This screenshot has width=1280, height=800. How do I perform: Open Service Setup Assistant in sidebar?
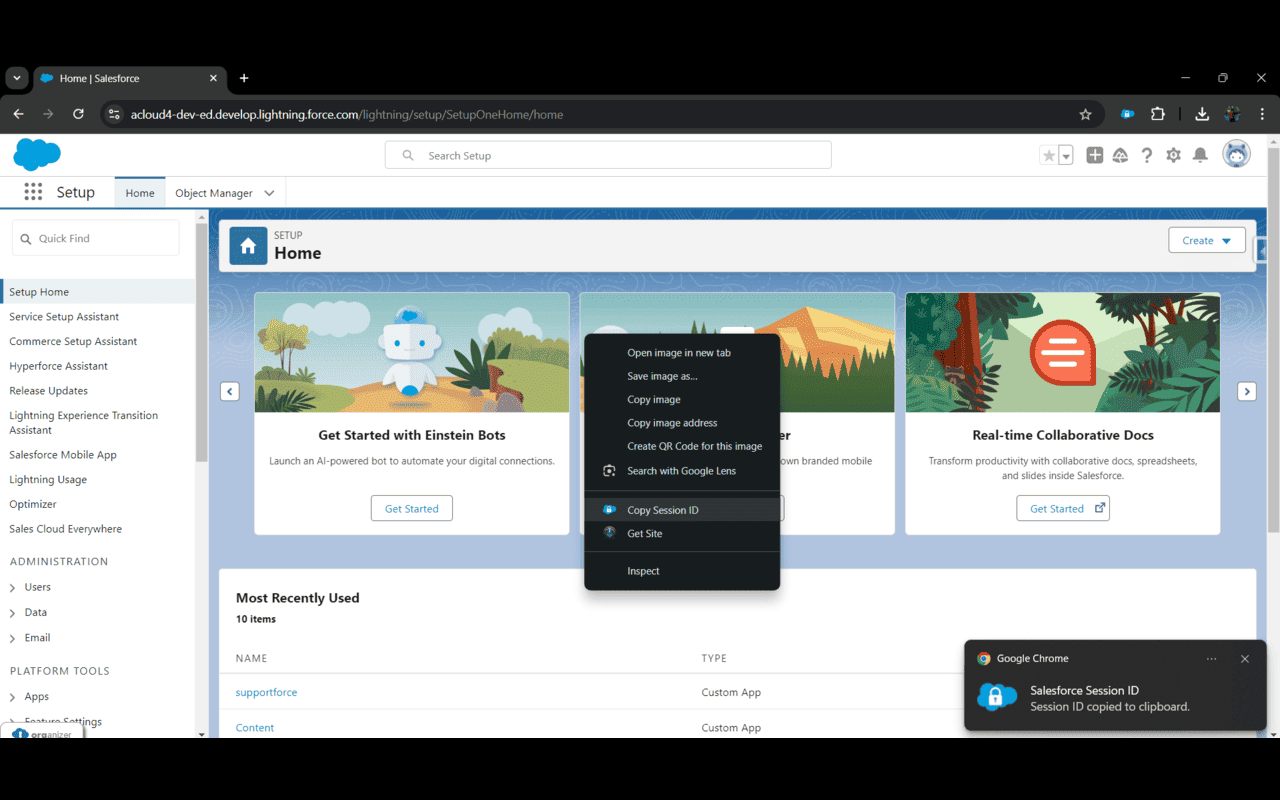point(64,317)
